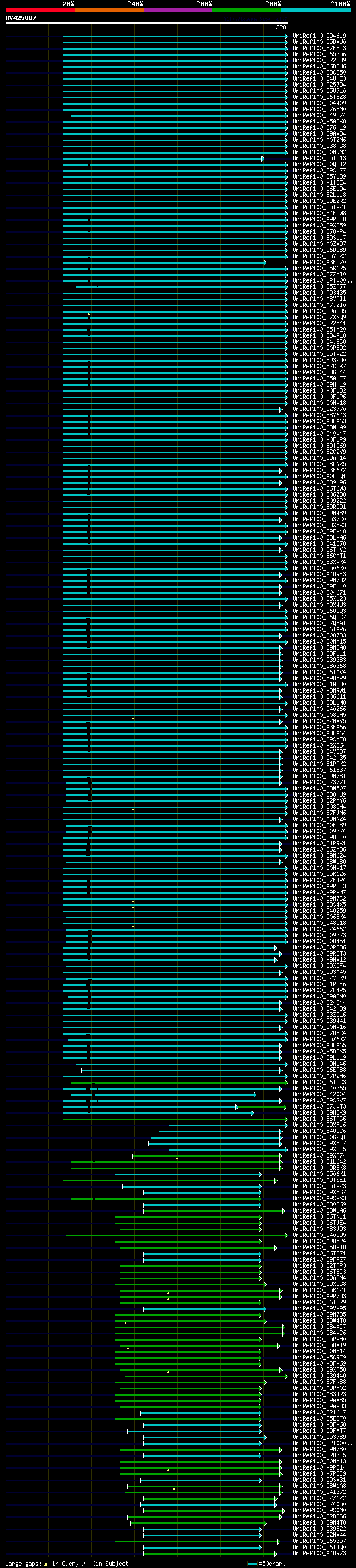Select hit UniRef100_Q4VDD7
The width and height of the screenshot is (356, 1568).
[x=319, y=752]
